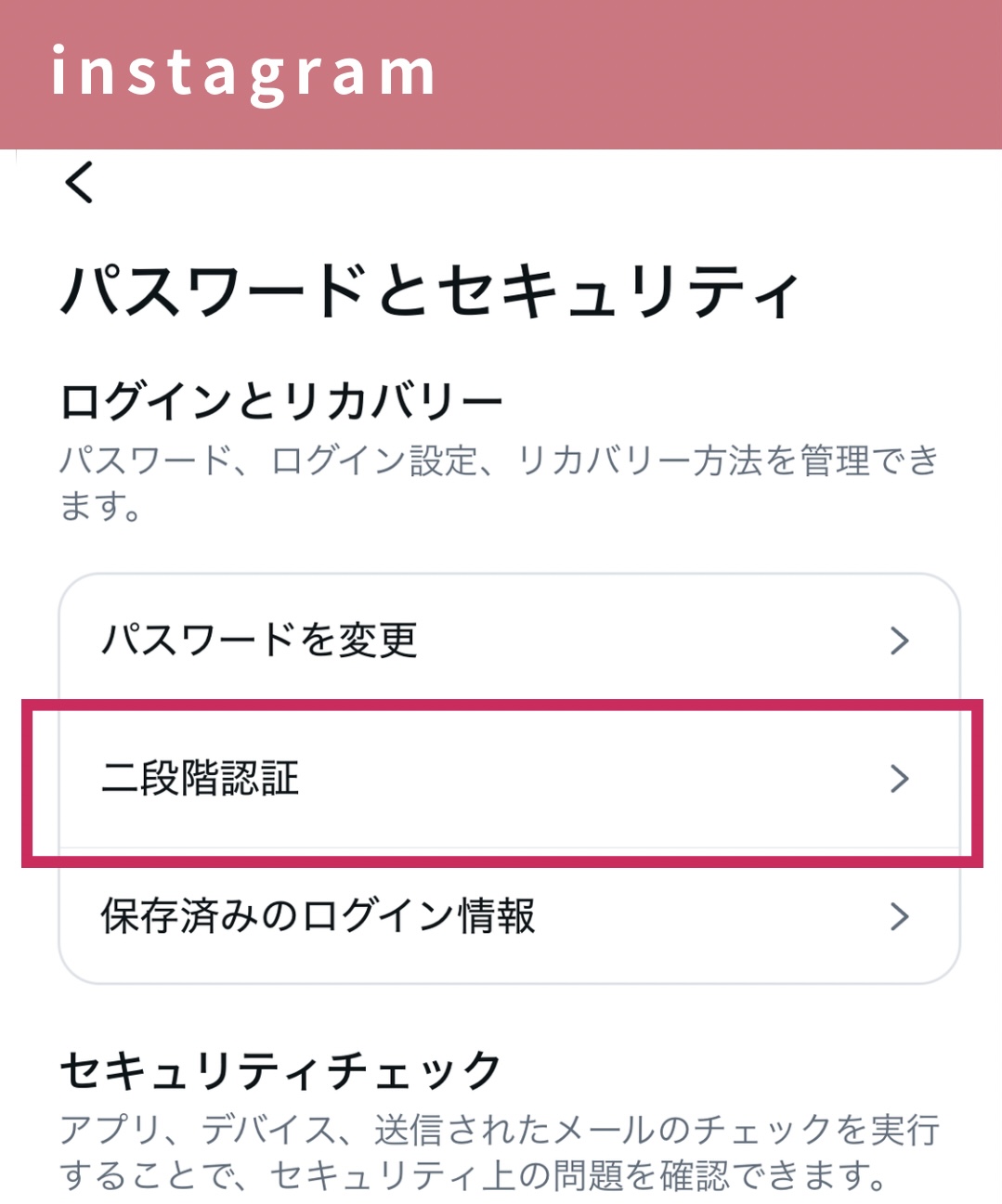Click the セキュリティチェック description paragraph
Screen dimensions: 1002x1204
499,1153
